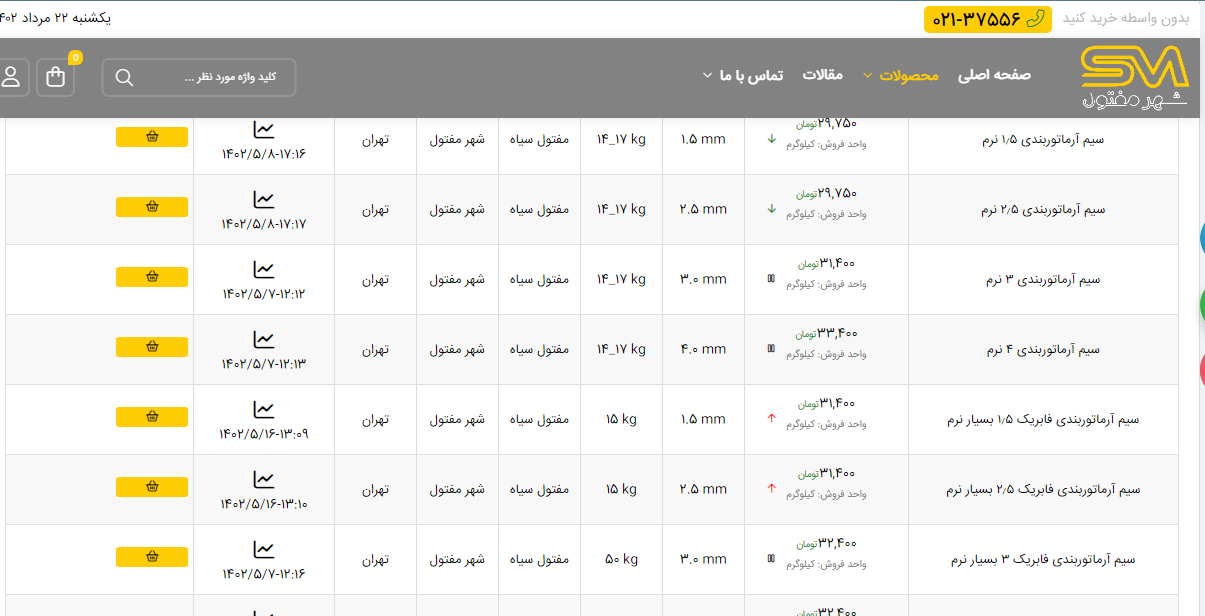Click yellow basket button for ۳ نرم row
The height and width of the screenshot is (616, 1205).
(152, 277)
